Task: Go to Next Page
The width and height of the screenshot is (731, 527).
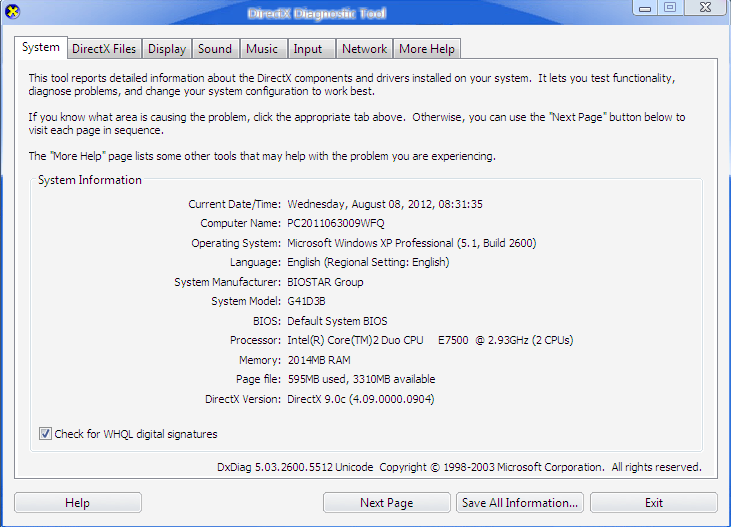Action: pyautogui.click(x=386, y=503)
